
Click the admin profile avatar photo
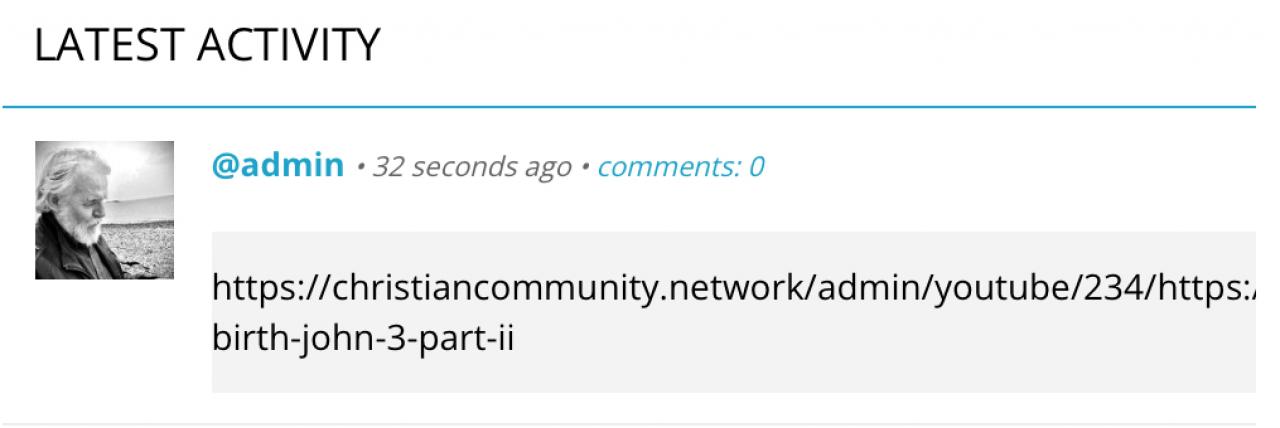pyautogui.click(x=104, y=210)
